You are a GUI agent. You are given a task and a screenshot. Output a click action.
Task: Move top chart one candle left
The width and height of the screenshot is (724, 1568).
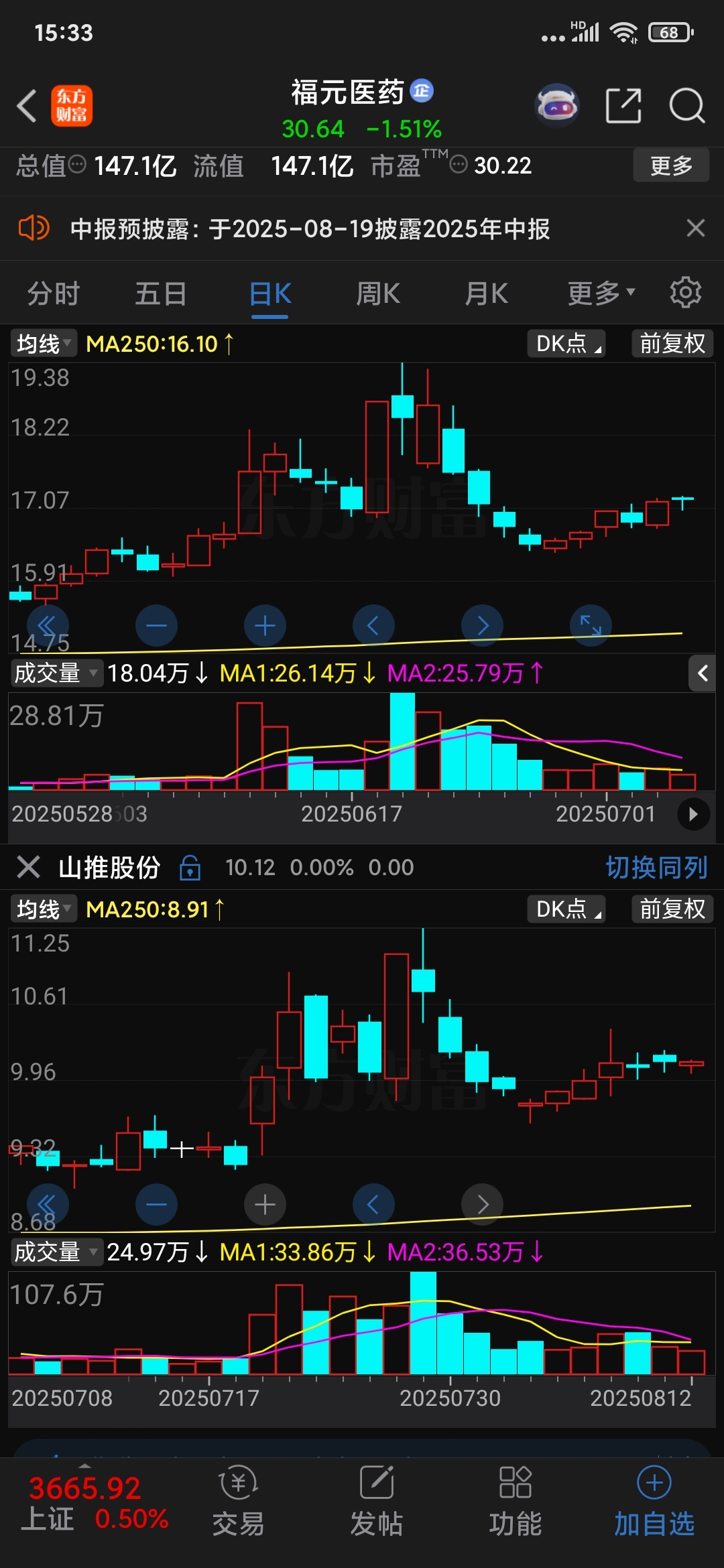coord(373,626)
